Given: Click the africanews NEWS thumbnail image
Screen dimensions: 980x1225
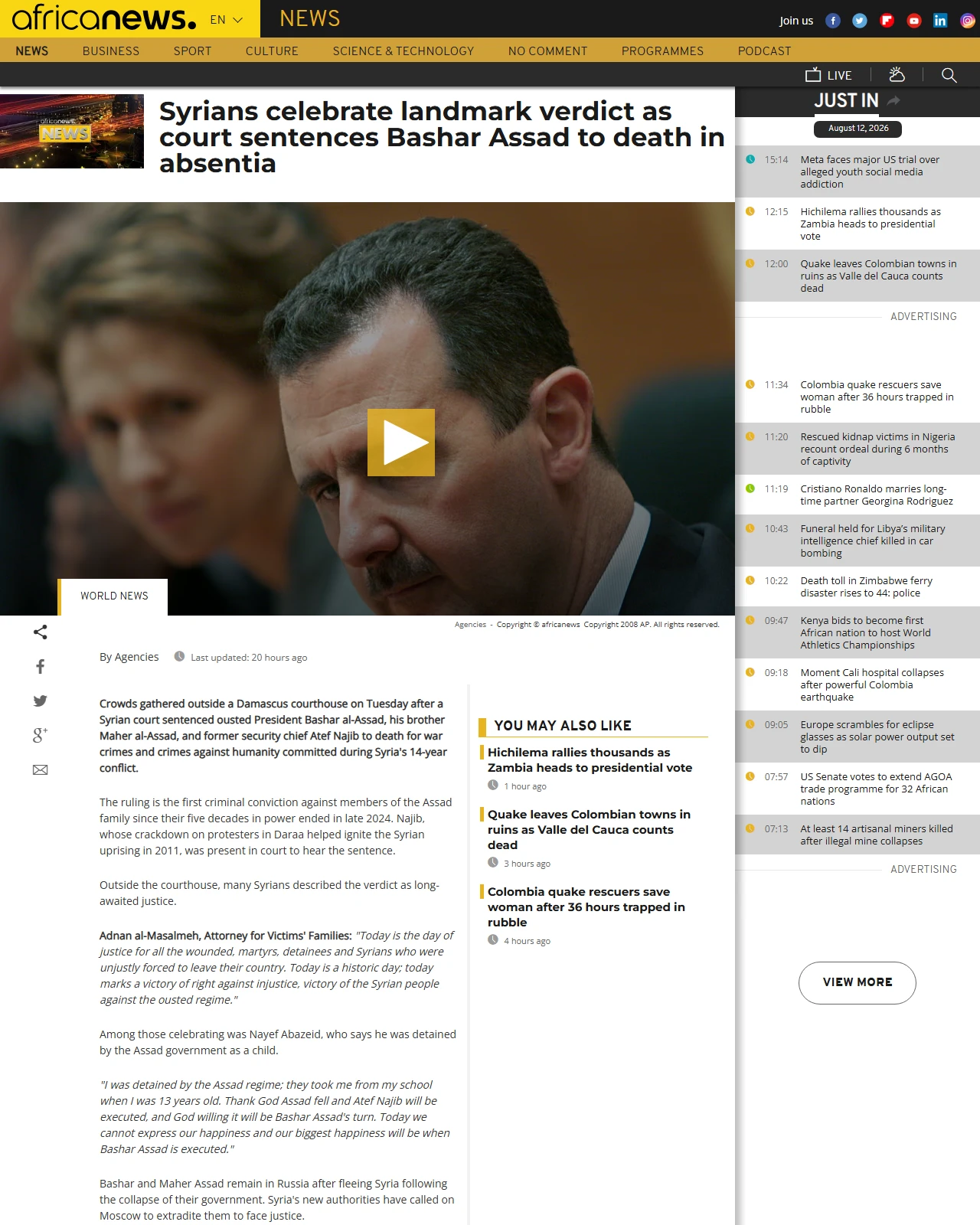Looking at the screenshot, I should (x=72, y=131).
